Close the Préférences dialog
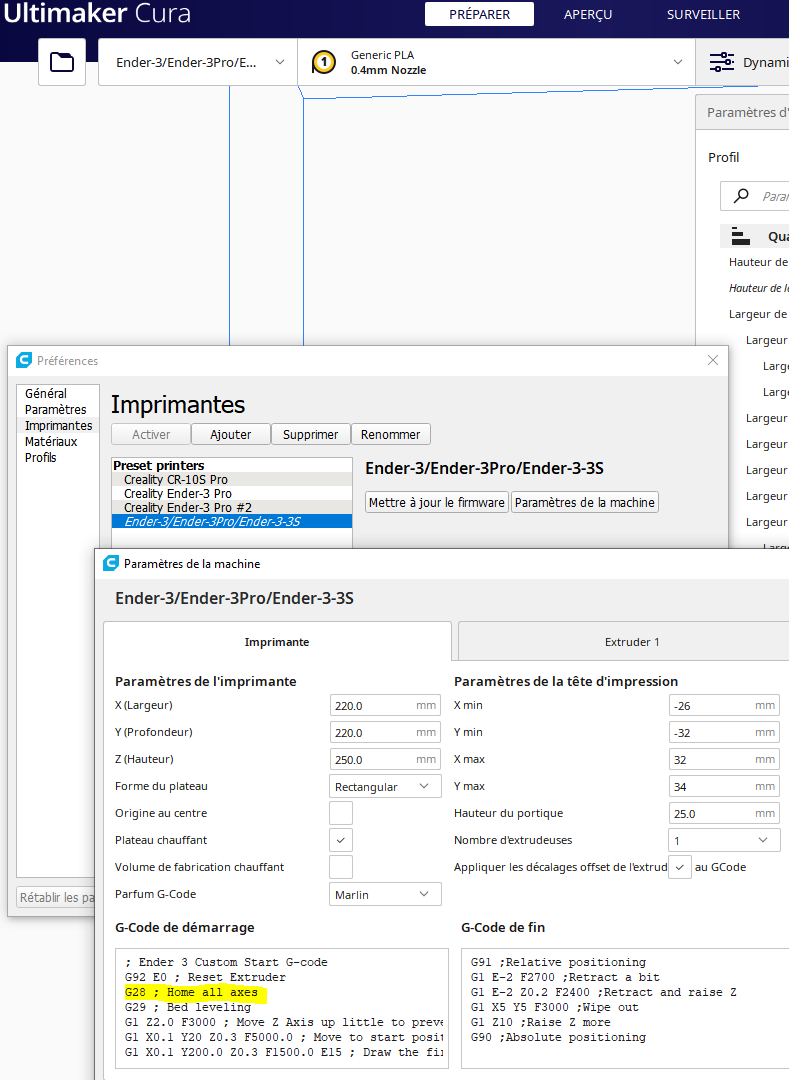 coord(713,360)
